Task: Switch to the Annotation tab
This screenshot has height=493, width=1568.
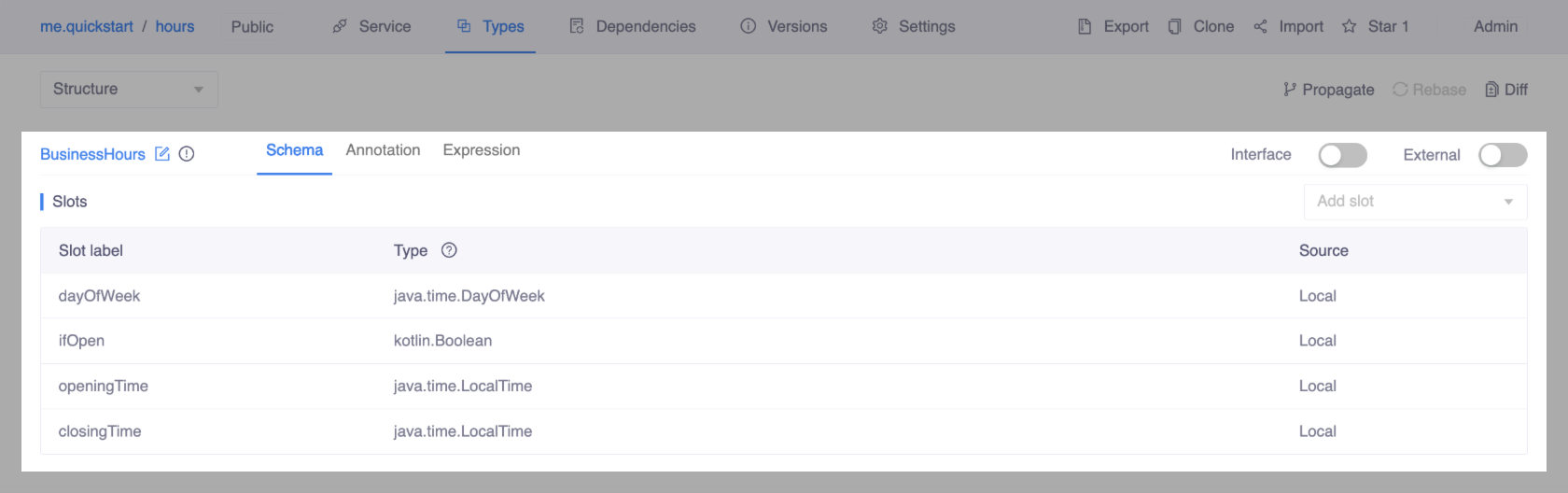Action: 383,150
